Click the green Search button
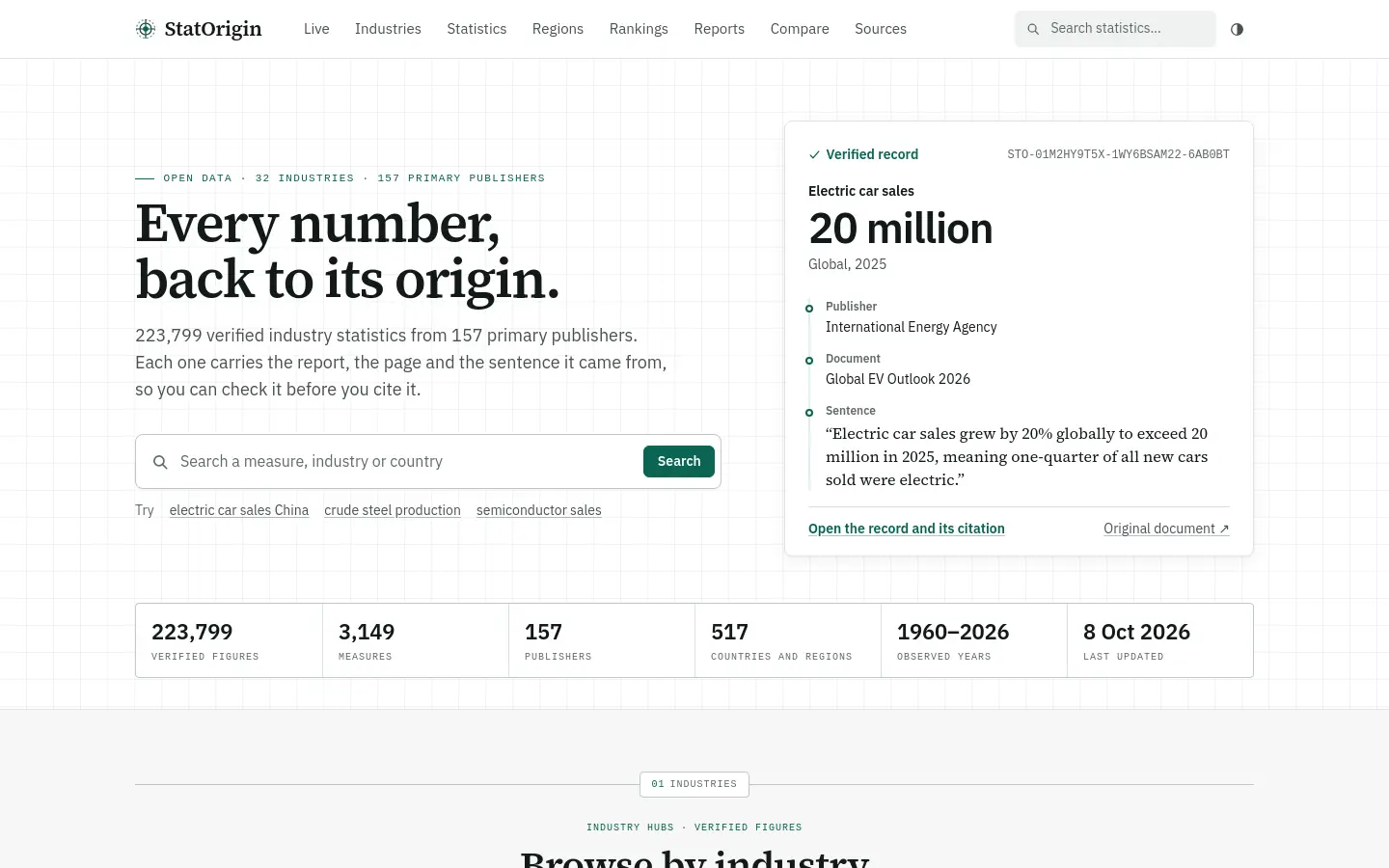 coord(679,461)
